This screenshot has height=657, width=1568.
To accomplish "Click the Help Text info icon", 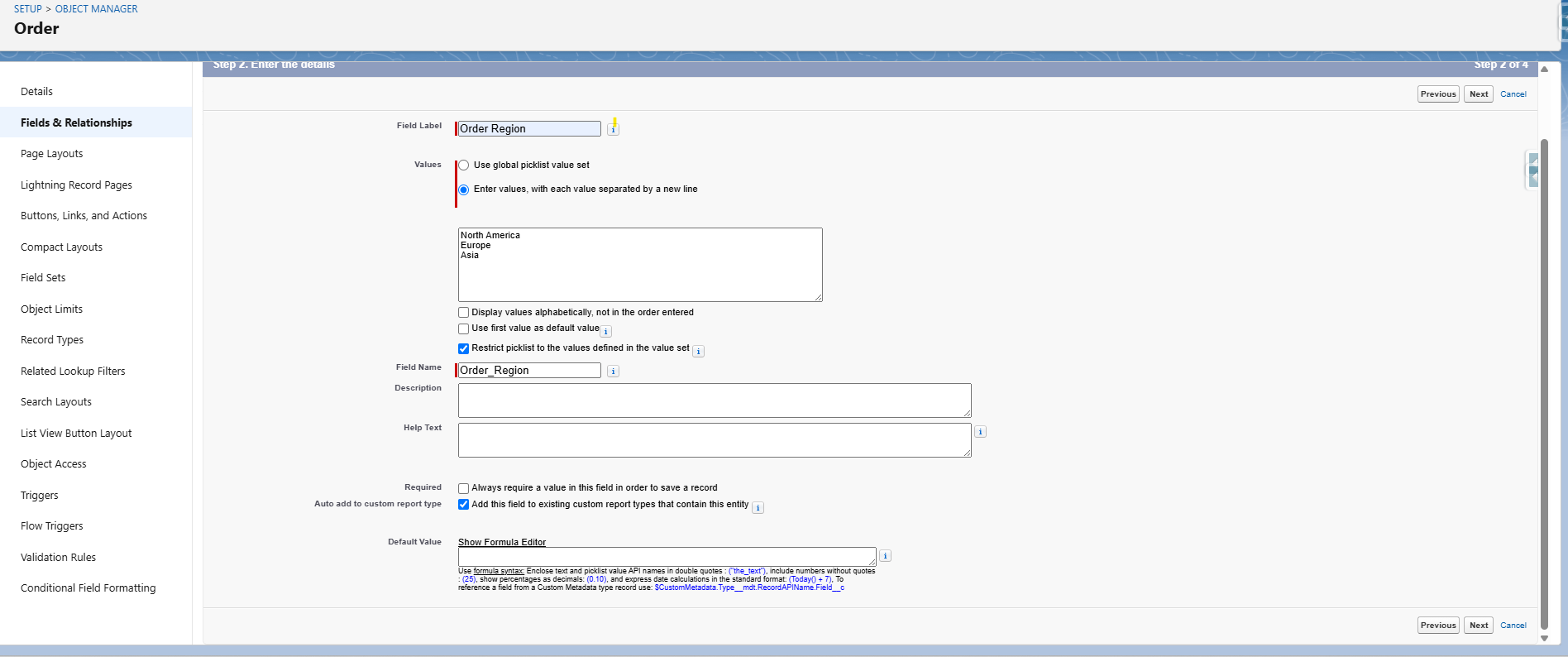I will coord(980,432).
